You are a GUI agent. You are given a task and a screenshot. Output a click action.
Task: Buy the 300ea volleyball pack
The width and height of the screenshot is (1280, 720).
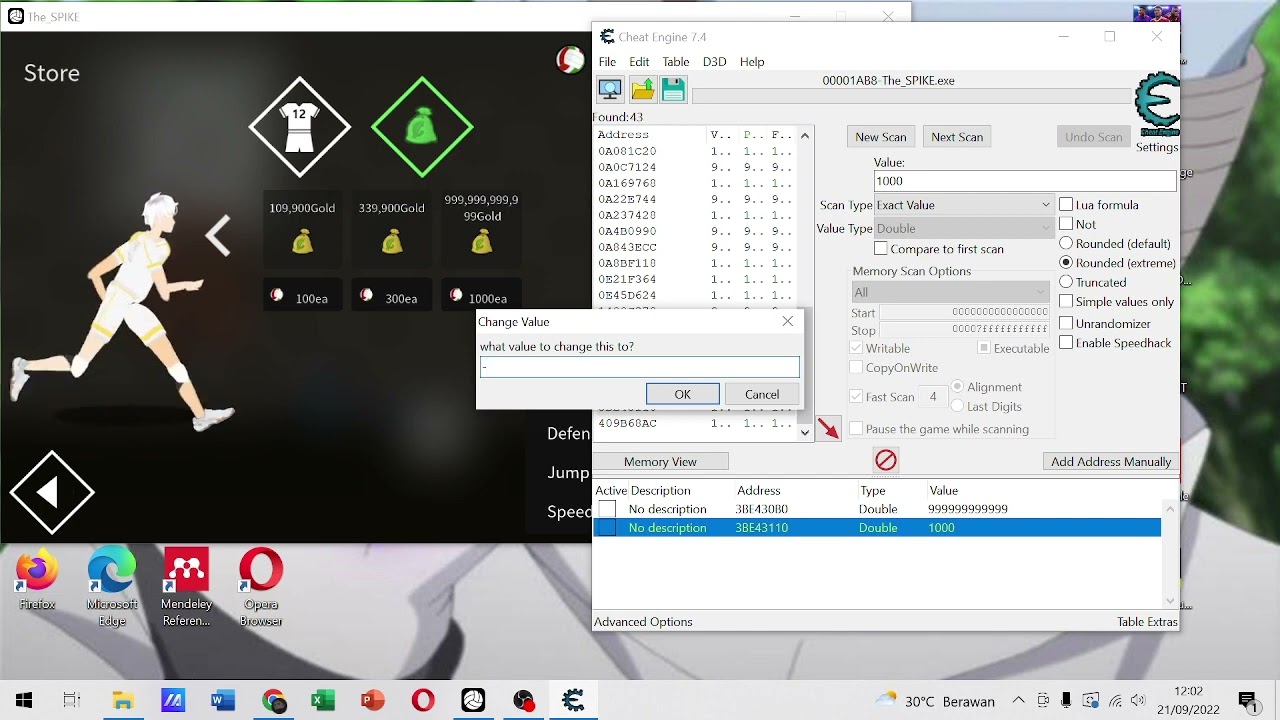[x=392, y=296]
